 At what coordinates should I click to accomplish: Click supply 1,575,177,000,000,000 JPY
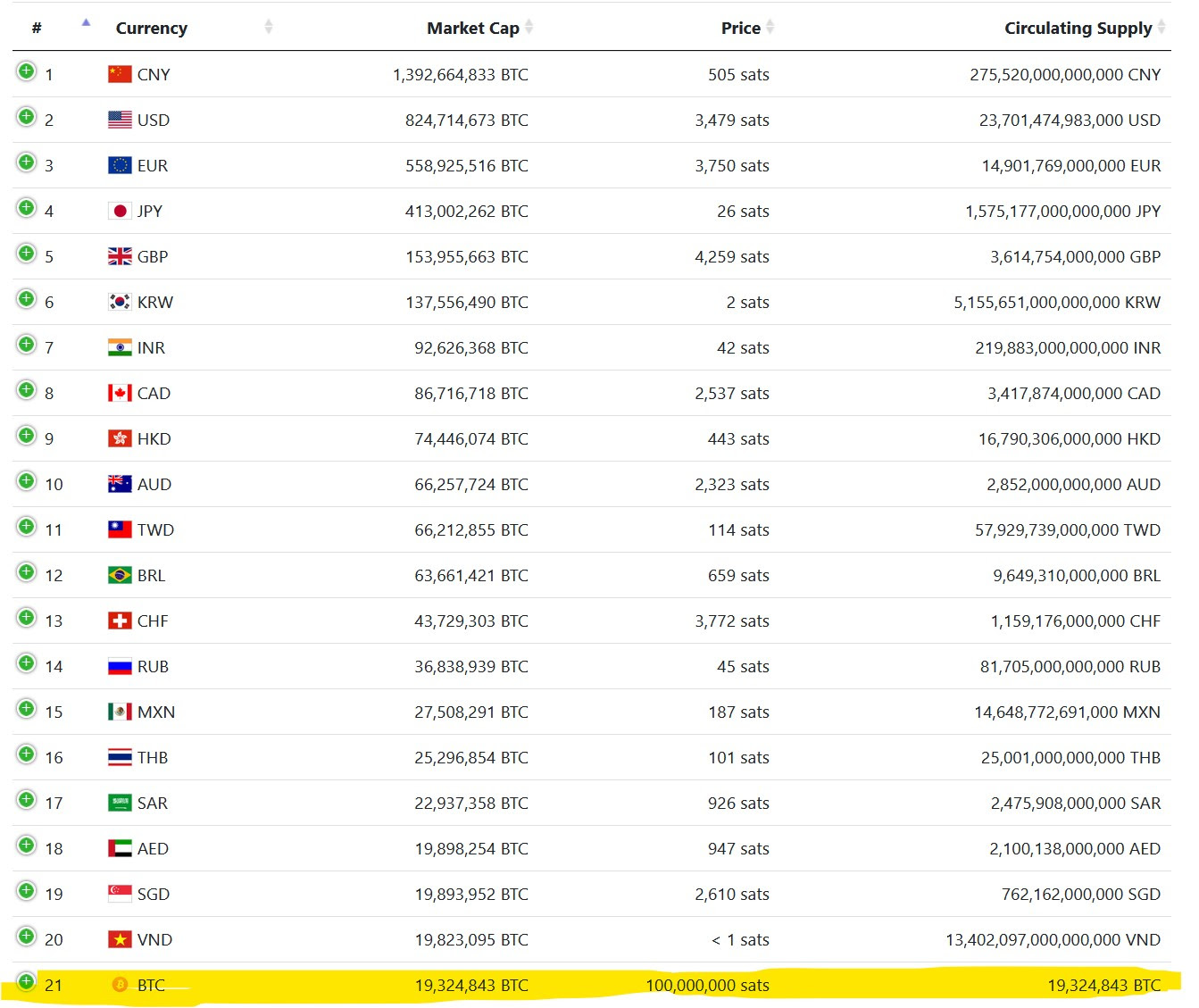click(x=1063, y=211)
